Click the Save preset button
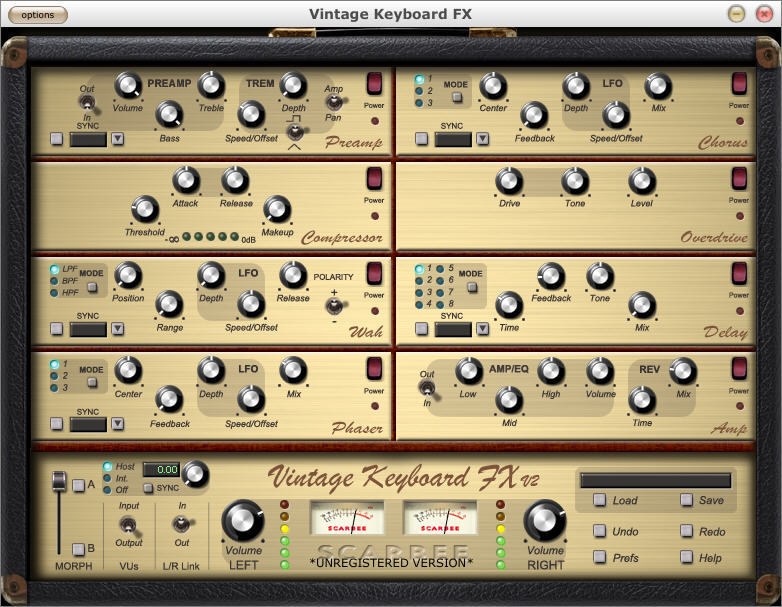This screenshot has width=782, height=607. [687, 500]
